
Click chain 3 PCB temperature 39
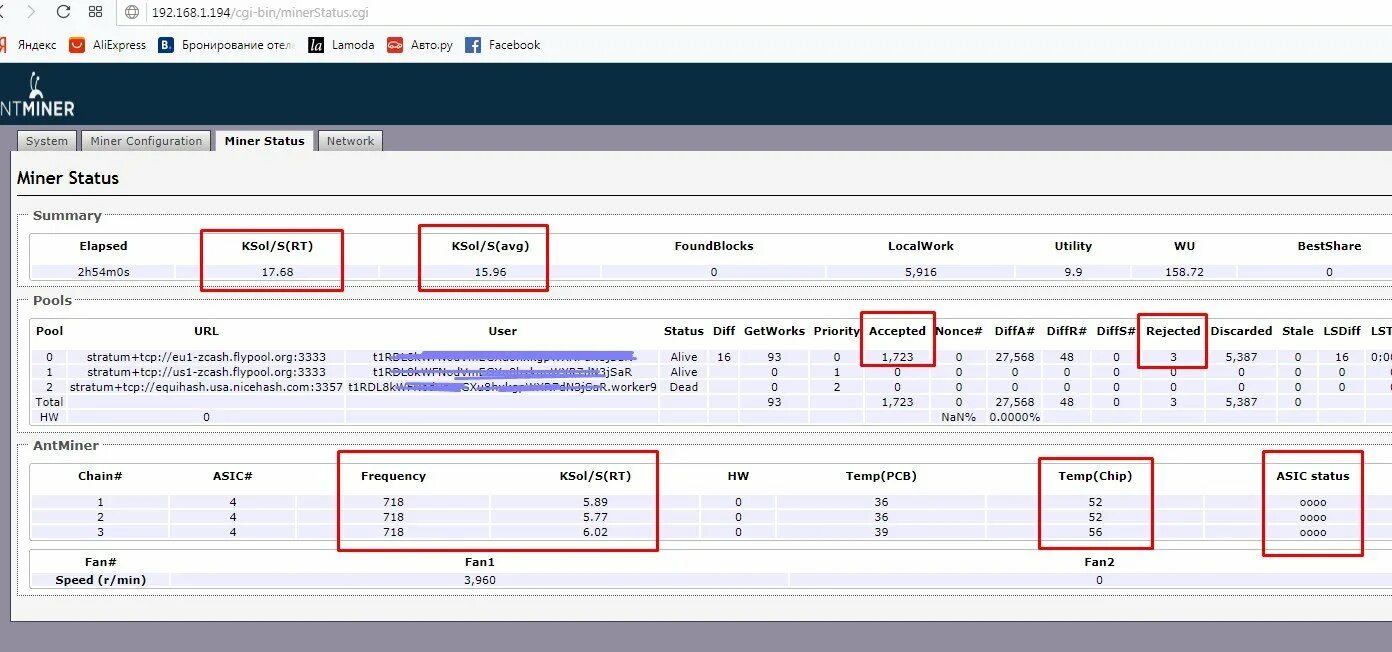(881, 532)
